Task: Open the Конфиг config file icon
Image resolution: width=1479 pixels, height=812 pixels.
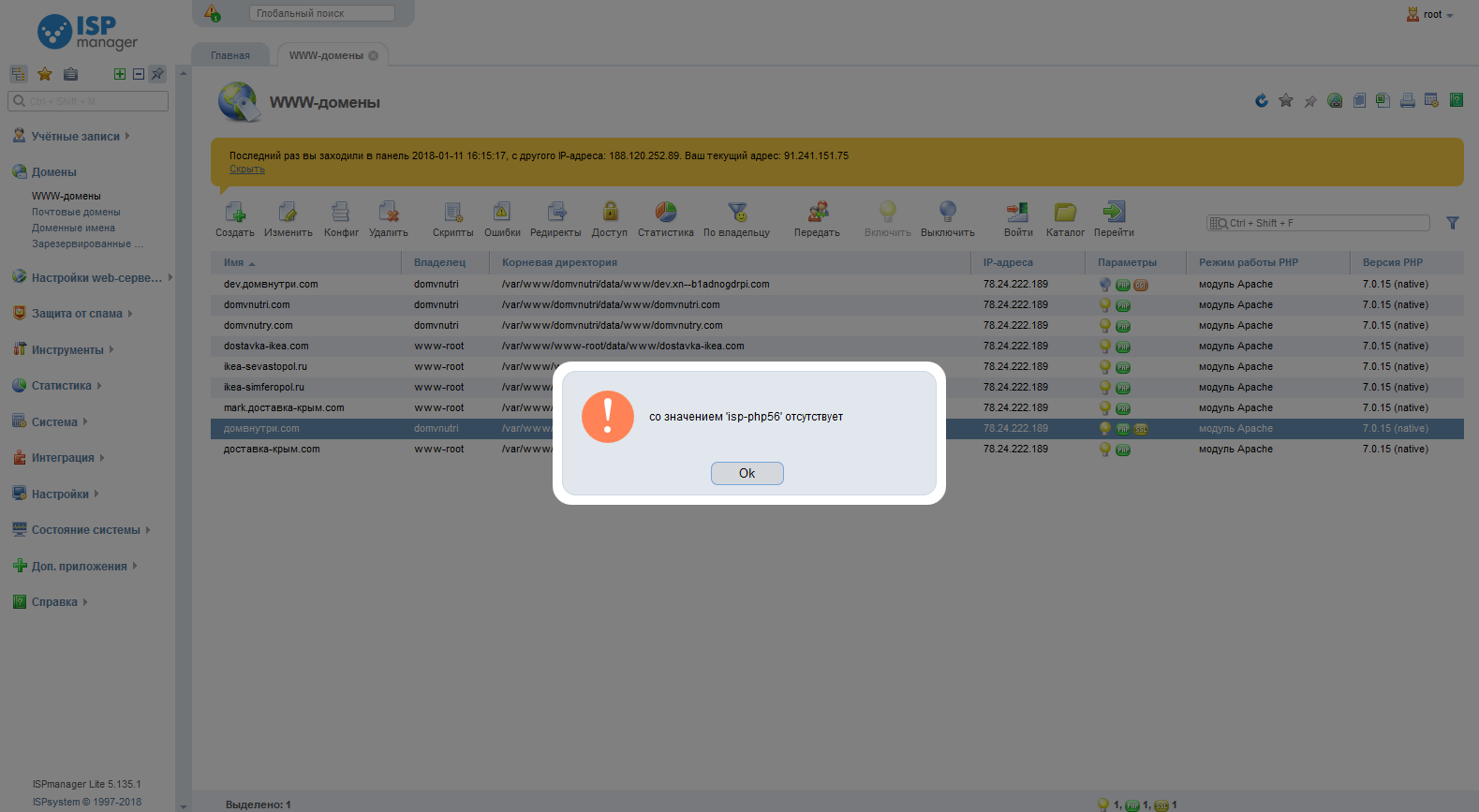Action: tap(341, 212)
